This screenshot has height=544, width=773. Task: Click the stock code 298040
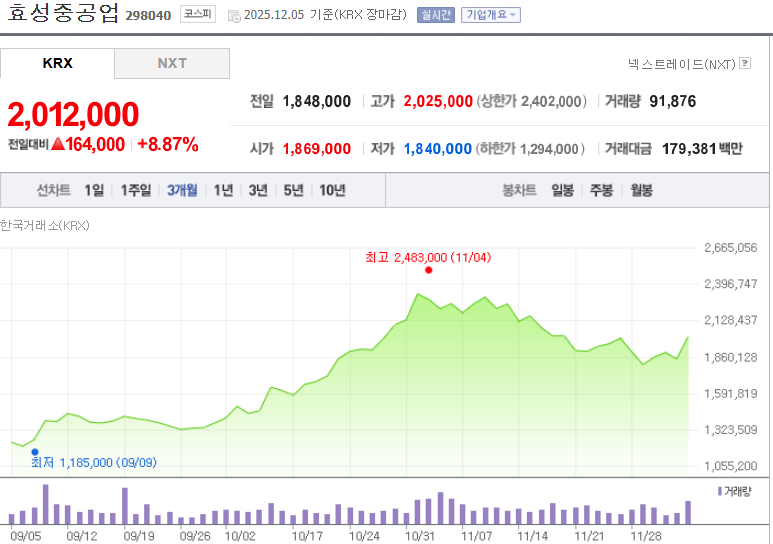pyautogui.click(x=148, y=16)
